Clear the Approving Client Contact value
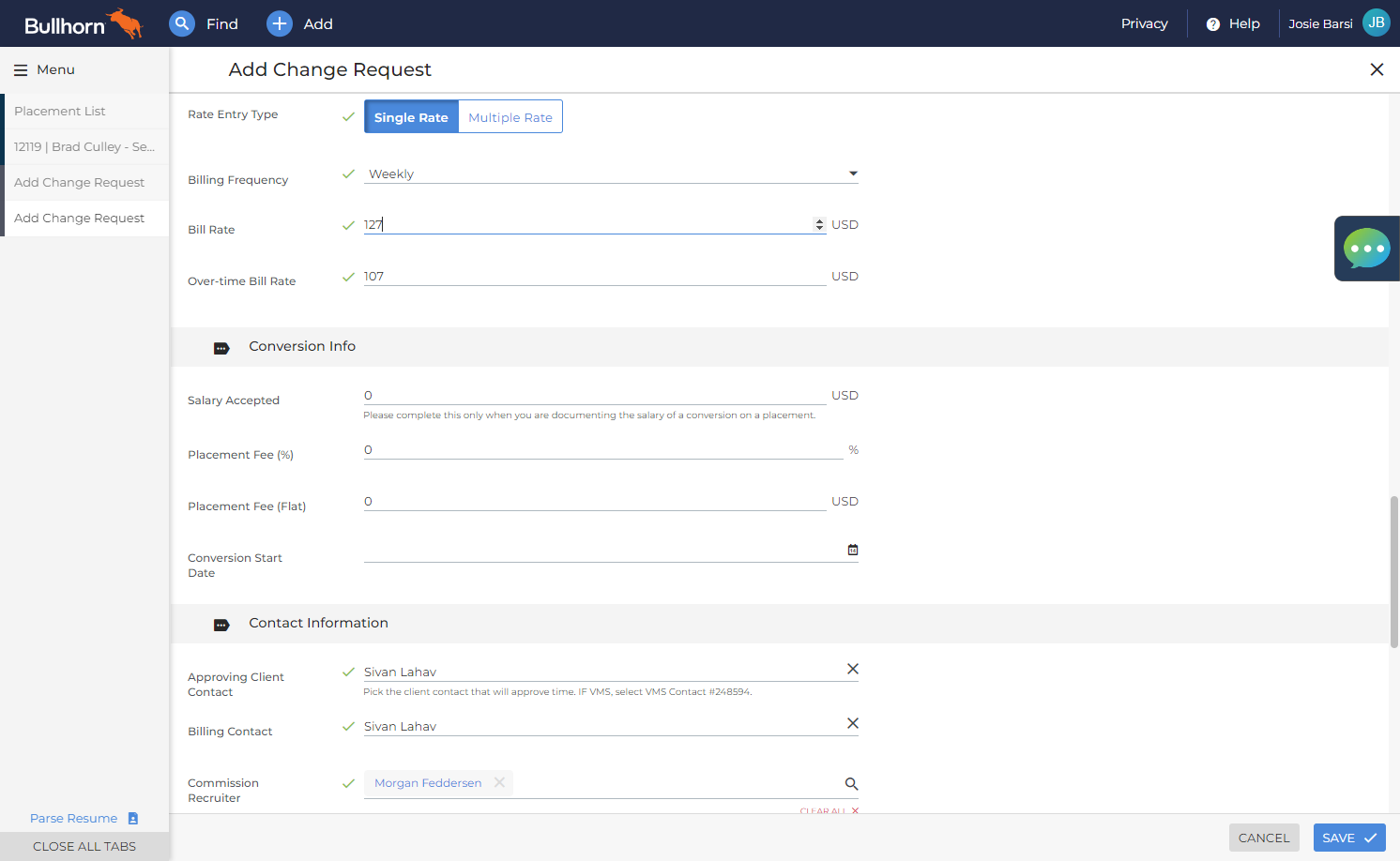This screenshot has width=1400, height=861. (853, 669)
